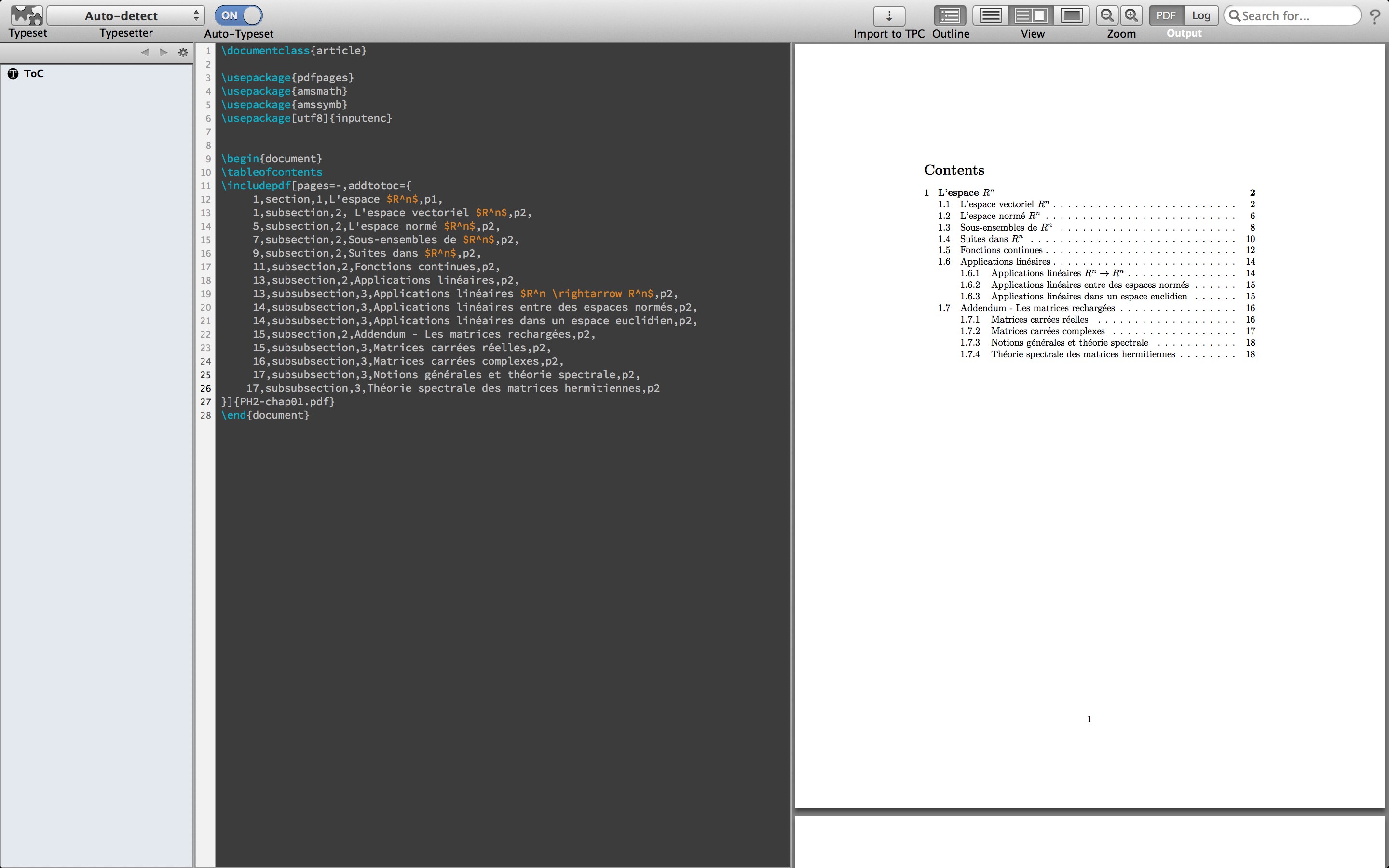
Task: Zoom out the PDF preview
Action: 1107,15
